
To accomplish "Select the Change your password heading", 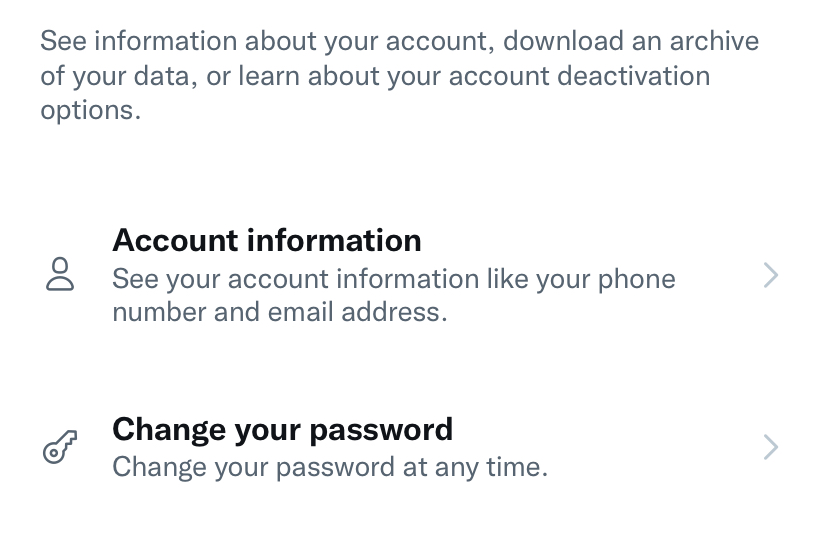I will (283, 429).
